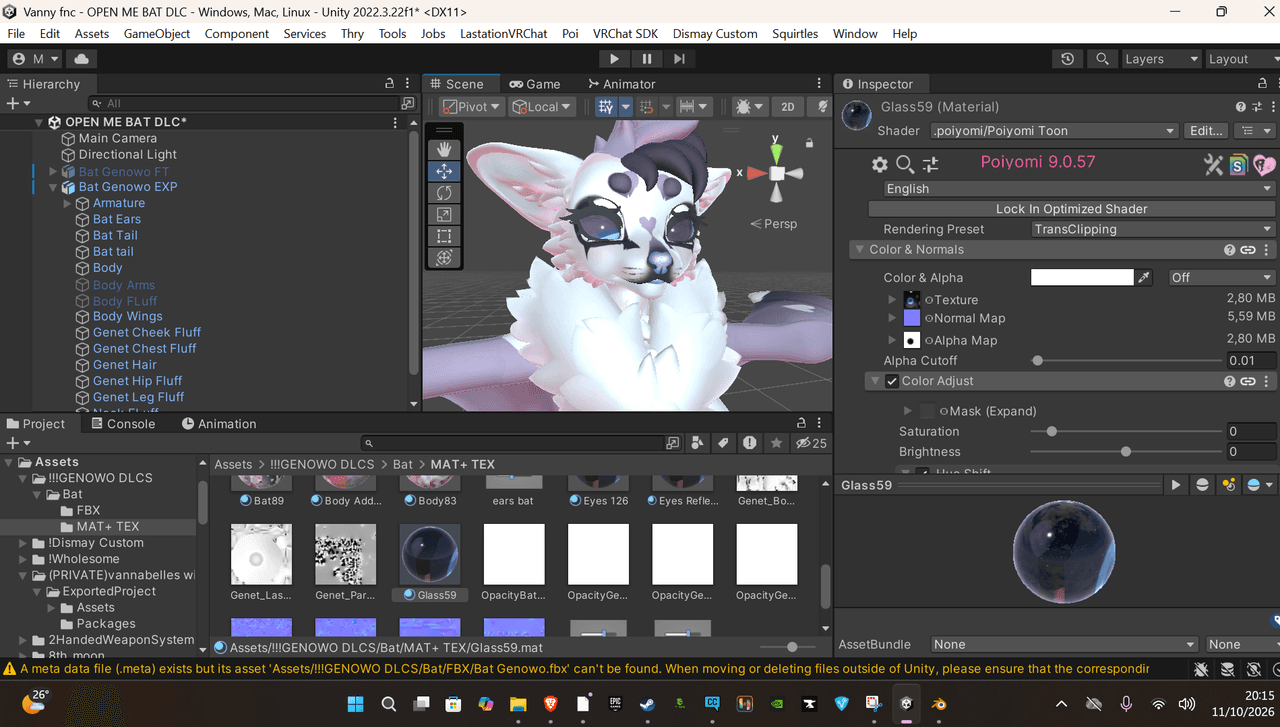The height and width of the screenshot is (727, 1280).
Task: Open the undo history icon
Action: point(1067,59)
